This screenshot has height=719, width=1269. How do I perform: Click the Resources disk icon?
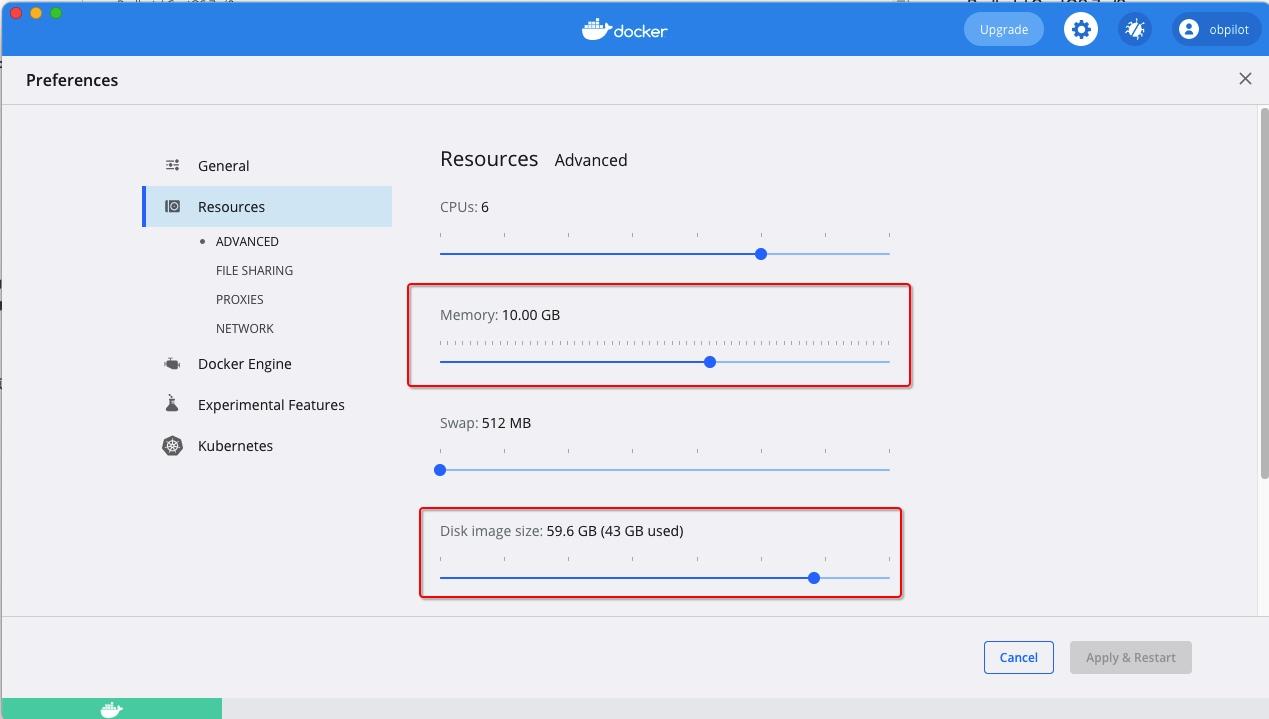(x=173, y=207)
